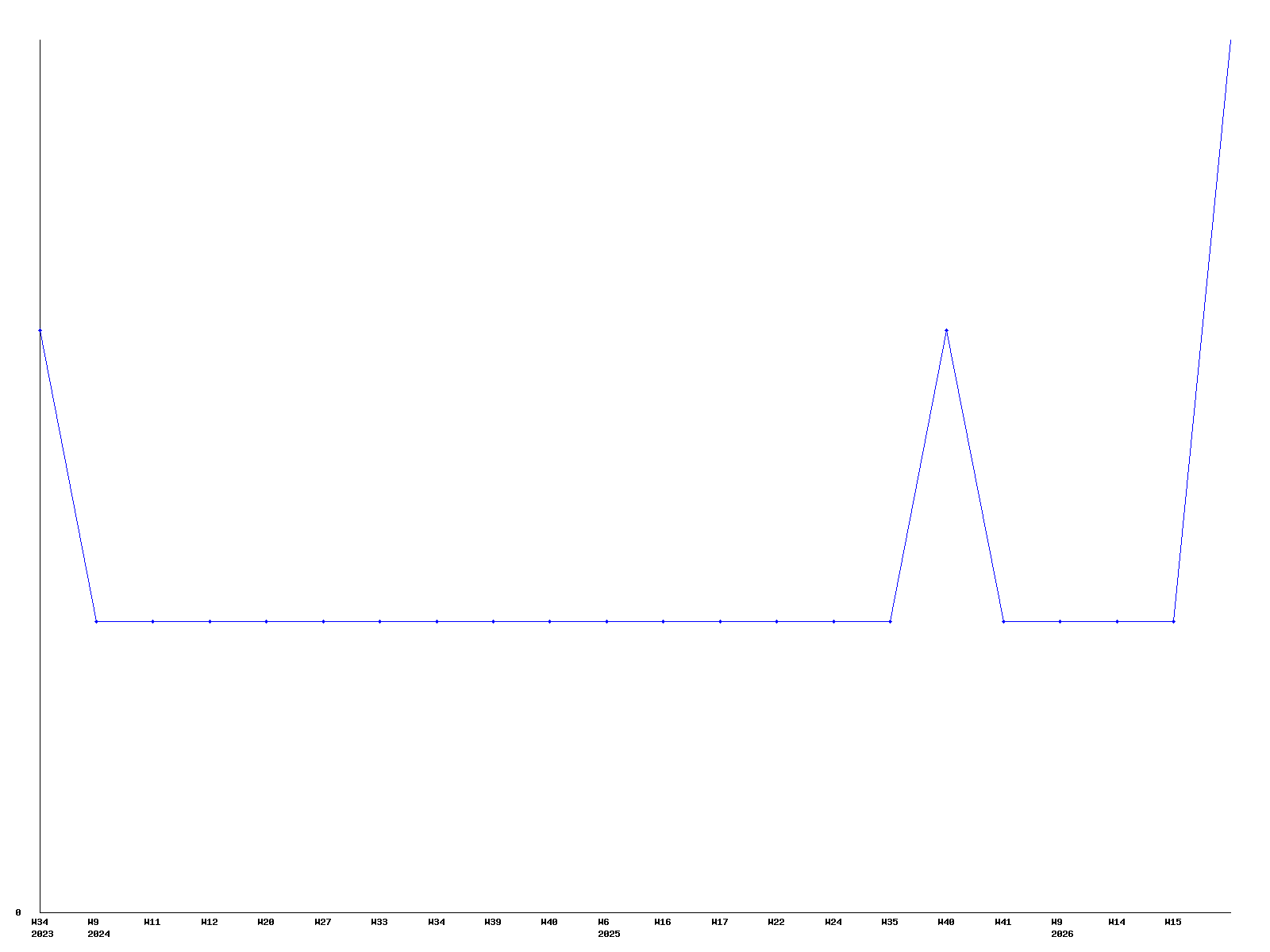Click the W12 x-axis label
The height and width of the screenshot is (952, 1270).
[x=210, y=922]
